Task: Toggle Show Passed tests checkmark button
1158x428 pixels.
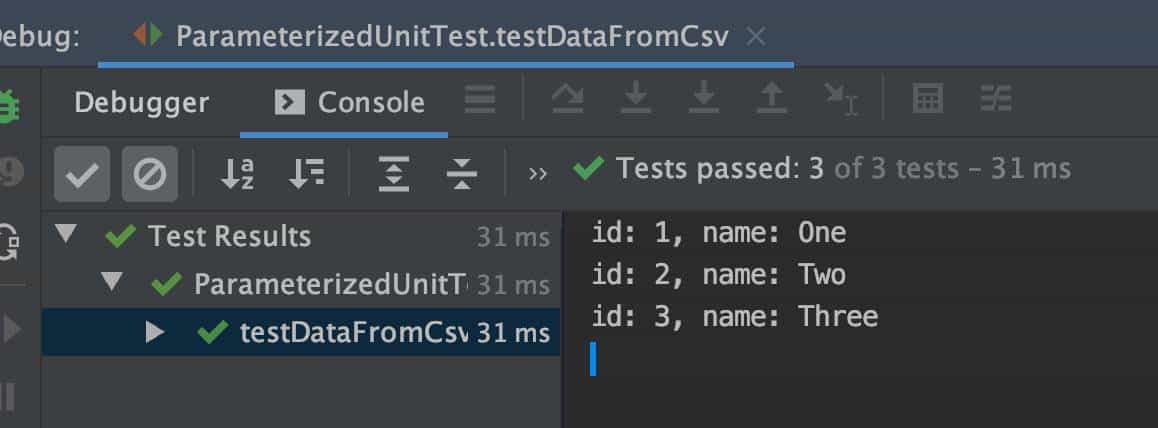Action: click(82, 174)
